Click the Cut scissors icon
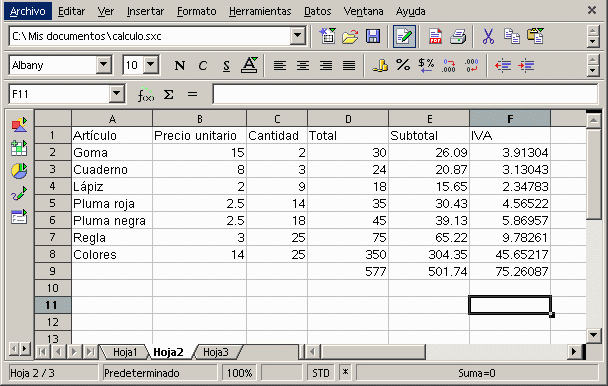Screen dimensions: 608x386 pyautogui.click(x=488, y=36)
